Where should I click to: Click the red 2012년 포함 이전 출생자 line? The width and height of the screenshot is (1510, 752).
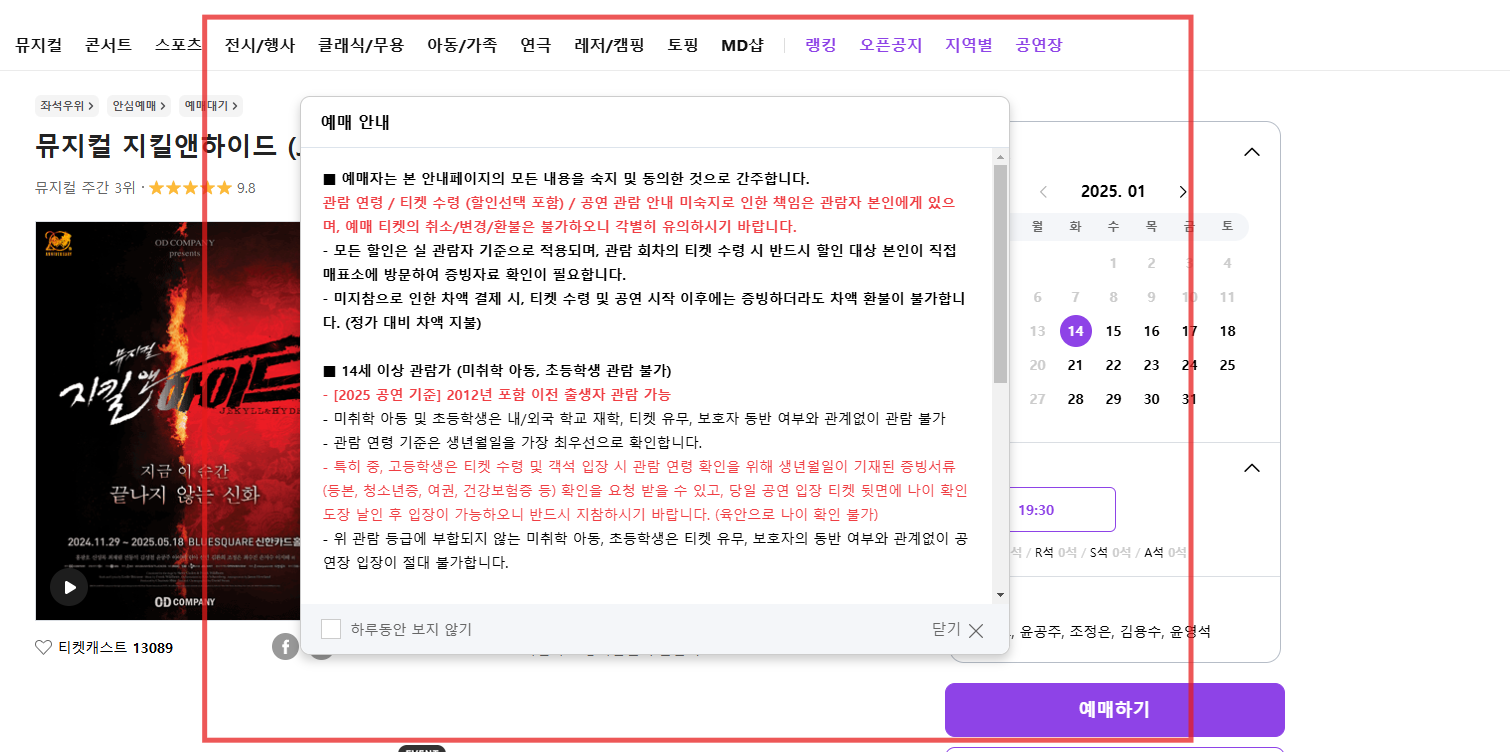point(497,394)
